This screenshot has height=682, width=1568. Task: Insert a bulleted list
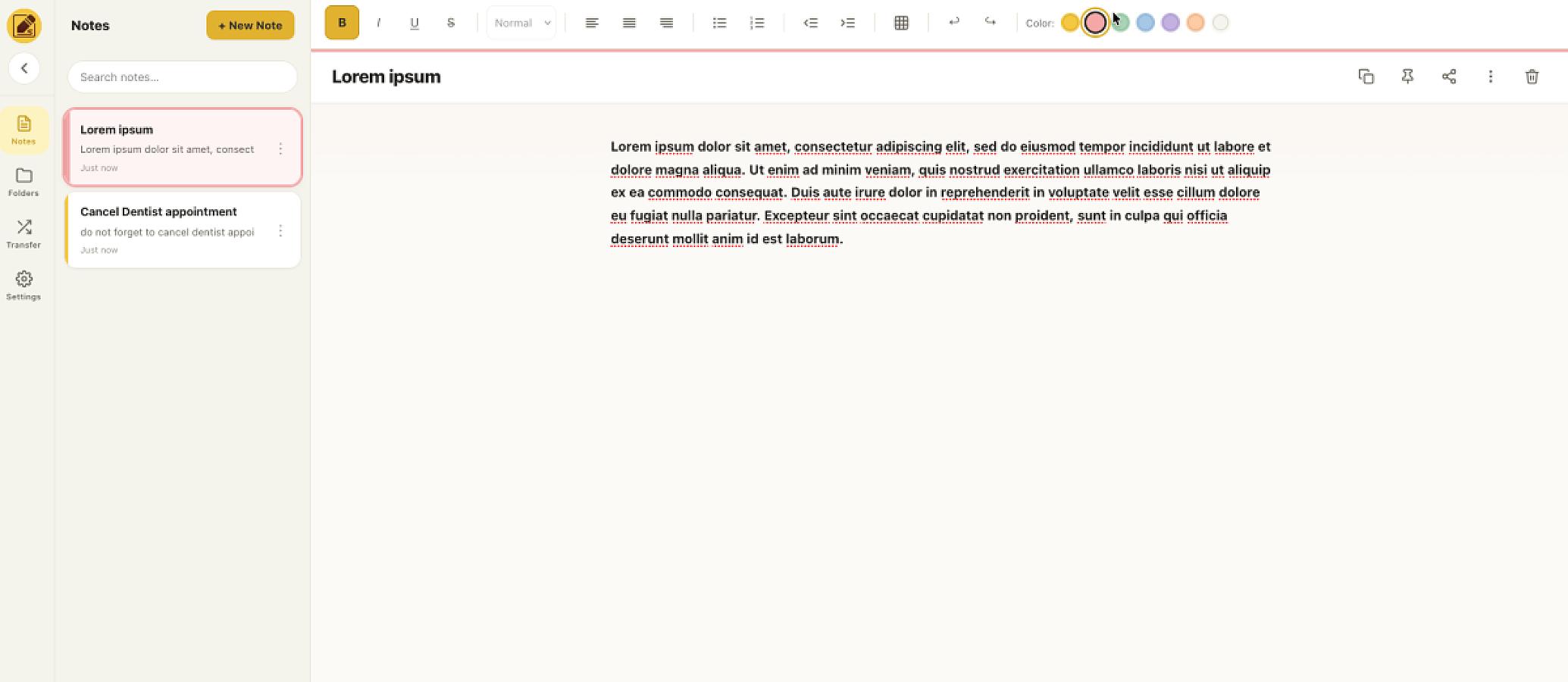(x=719, y=23)
